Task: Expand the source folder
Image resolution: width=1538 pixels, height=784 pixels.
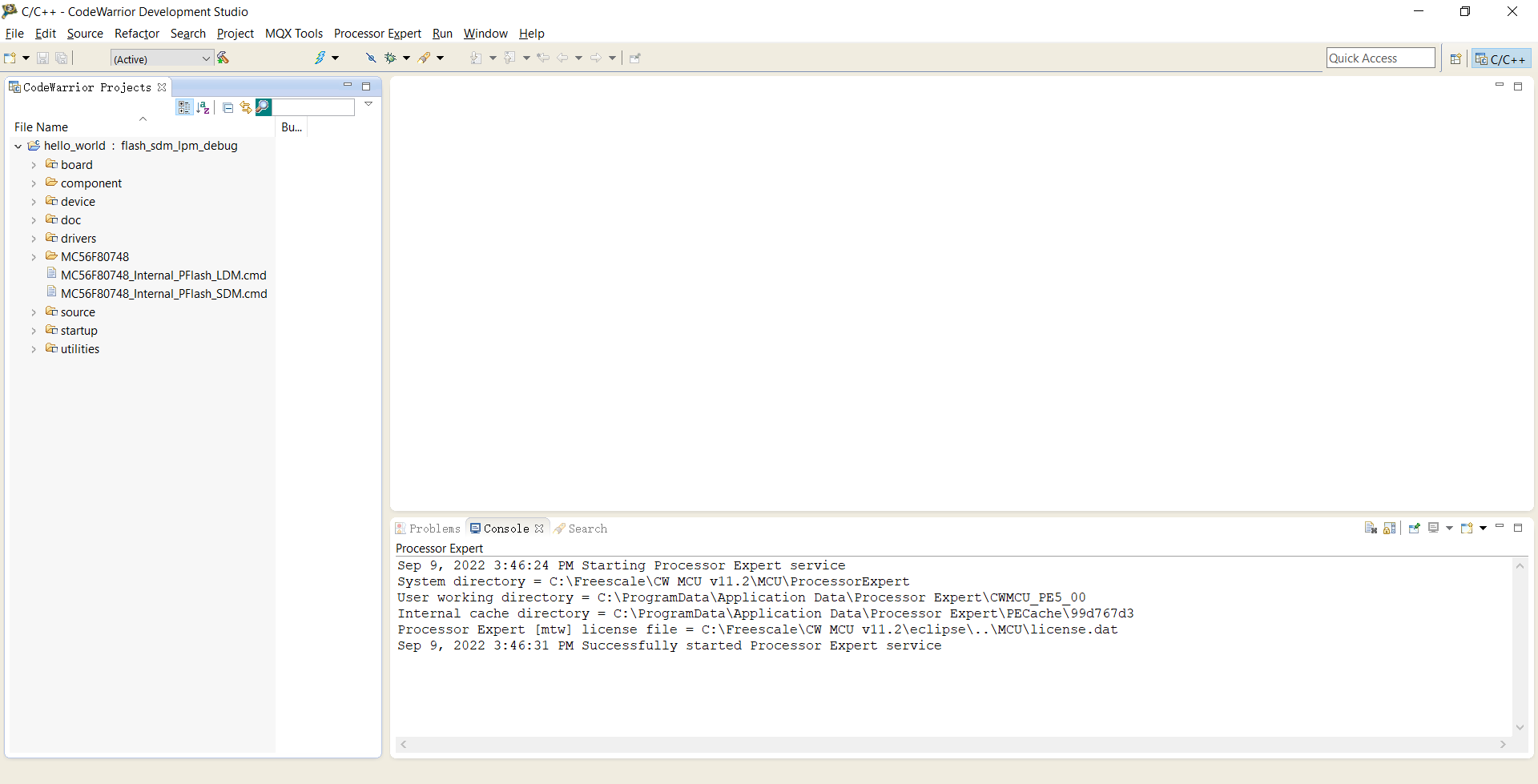Action: click(x=34, y=312)
